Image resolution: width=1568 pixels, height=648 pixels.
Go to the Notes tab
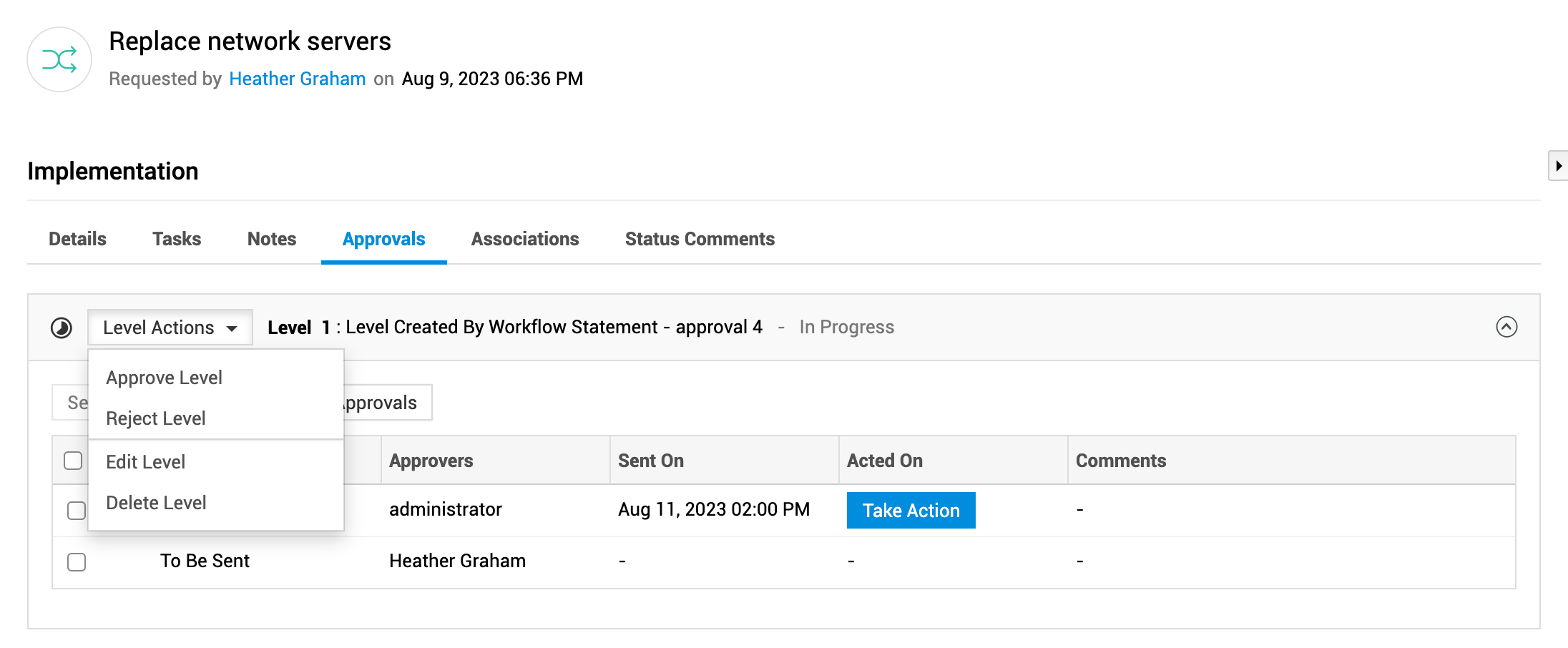pos(272,239)
